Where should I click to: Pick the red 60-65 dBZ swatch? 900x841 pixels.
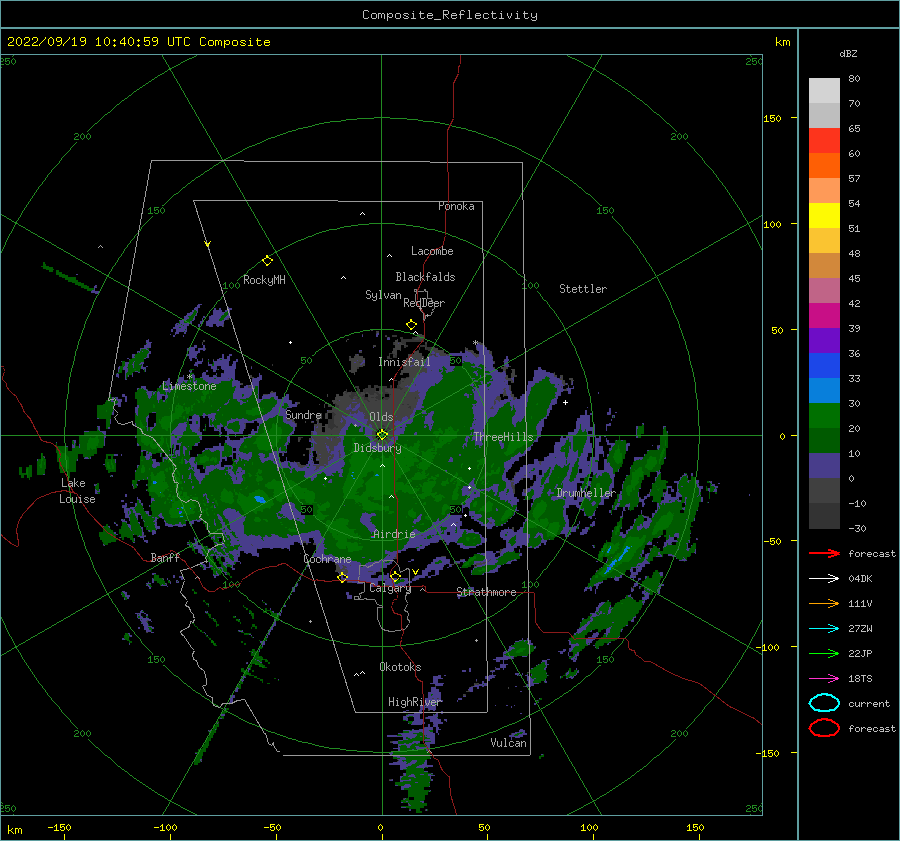click(824, 141)
